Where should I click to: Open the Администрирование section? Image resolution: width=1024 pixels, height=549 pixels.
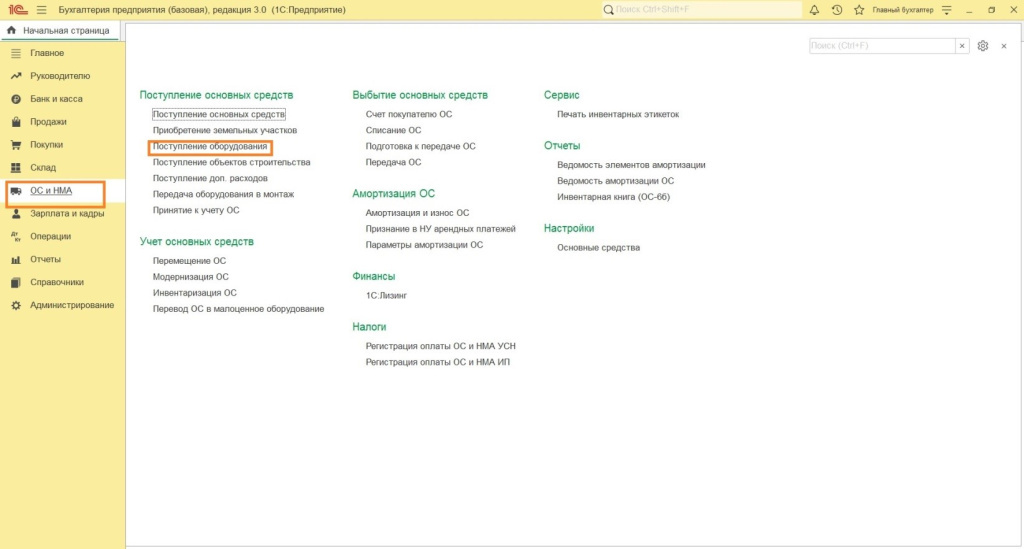tap(72, 305)
